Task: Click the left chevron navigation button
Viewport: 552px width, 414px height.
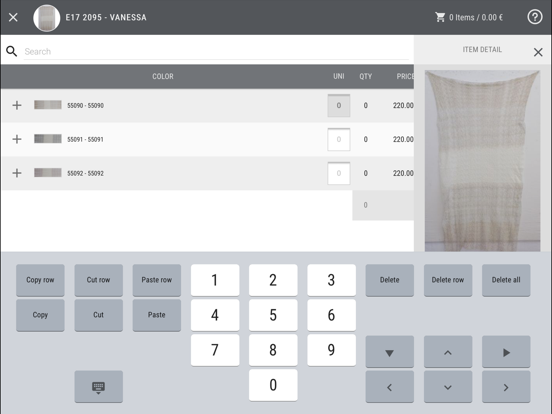Action: pyautogui.click(x=390, y=387)
